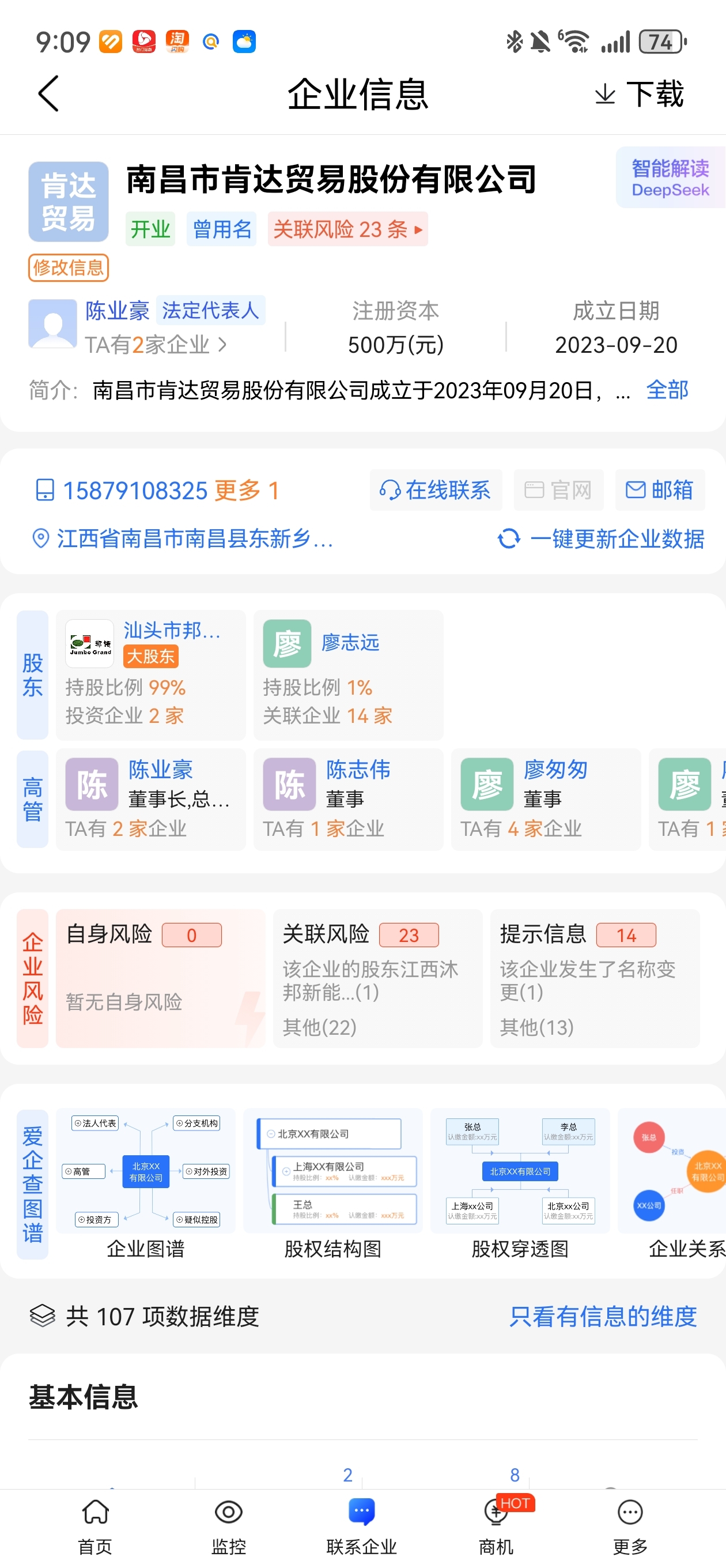Tap the 下载 download button

[639, 95]
